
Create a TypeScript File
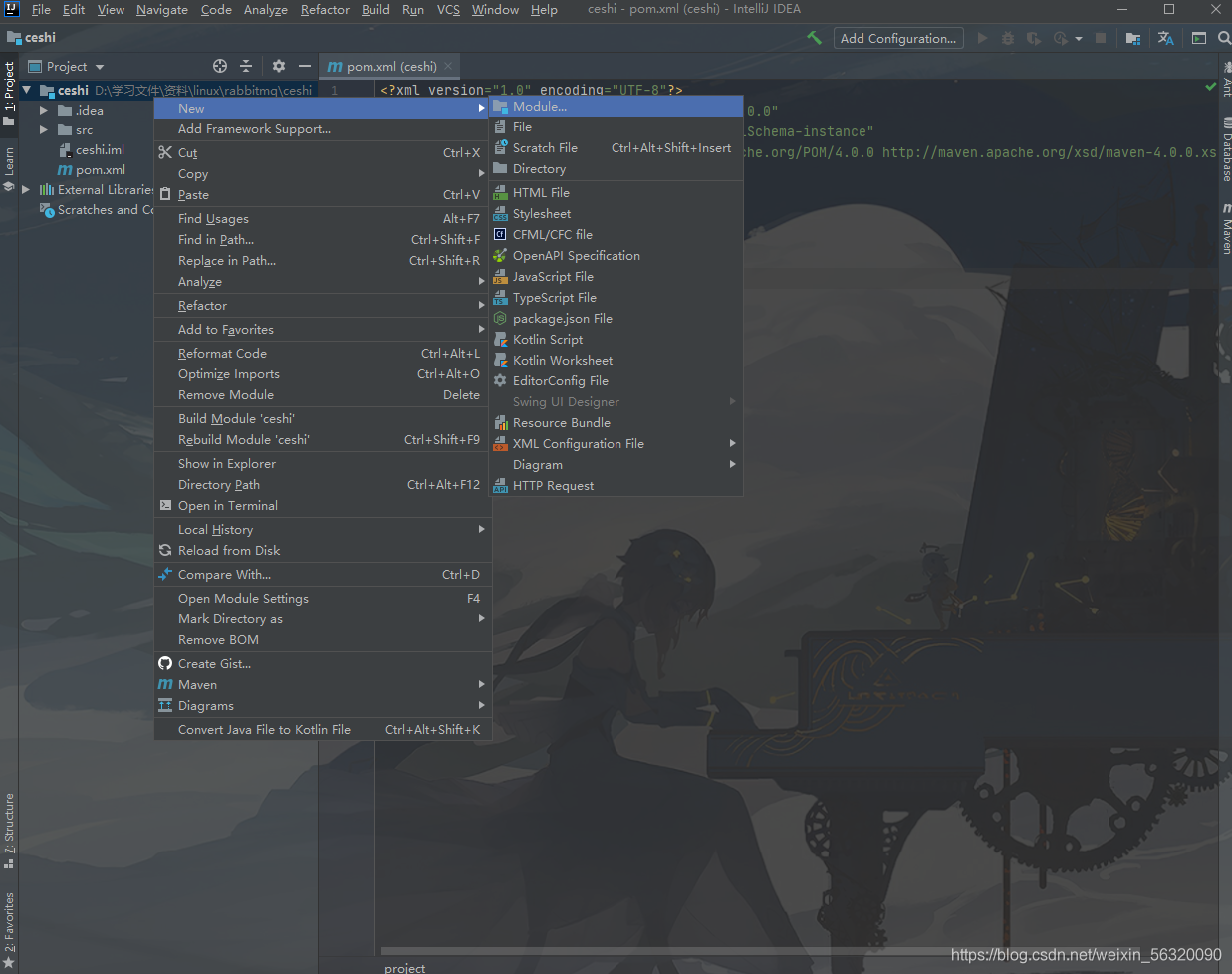(617, 298)
